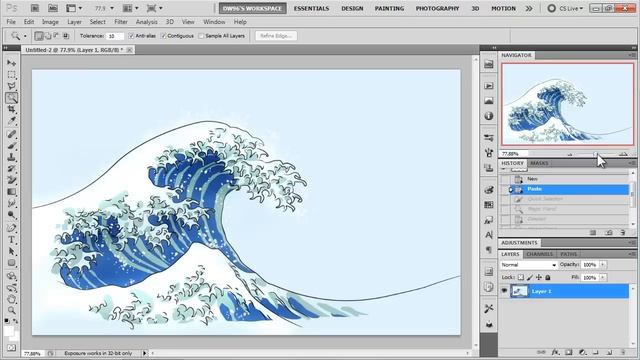Click the Refine Edge button

point(276,36)
